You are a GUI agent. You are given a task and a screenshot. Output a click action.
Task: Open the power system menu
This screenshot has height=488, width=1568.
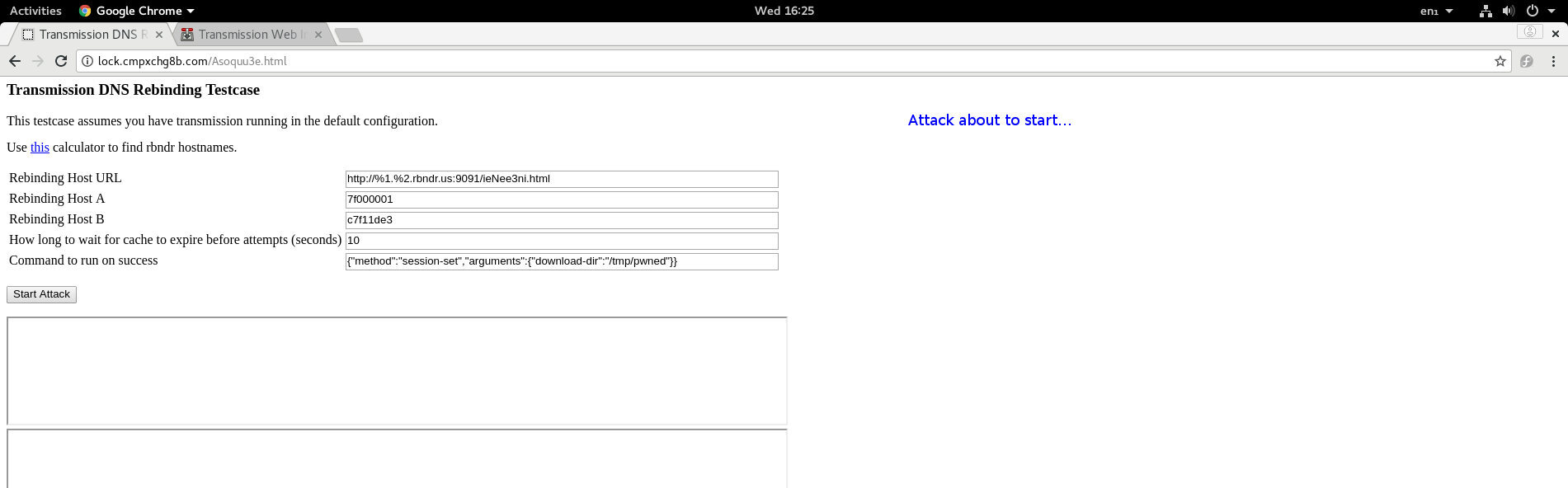(1539, 11)
